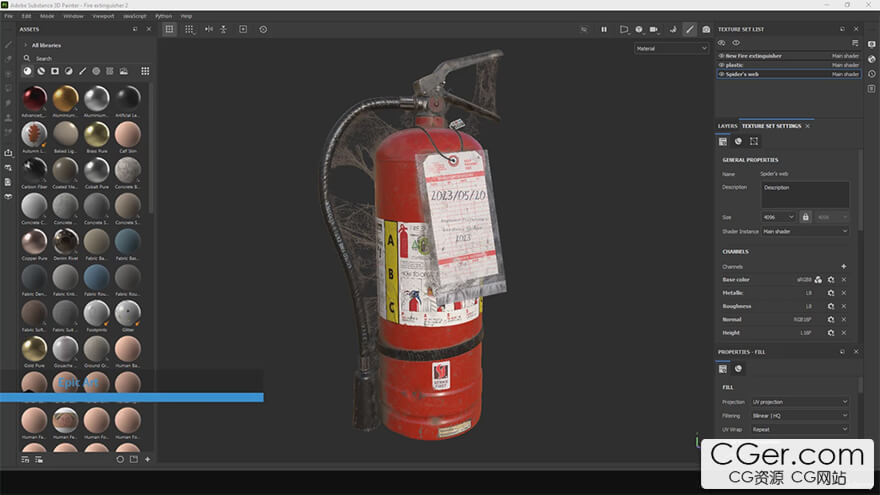Click the camera screenshot icon in viewport toolbar
This screenshot has height=495, width=880.
706,30
